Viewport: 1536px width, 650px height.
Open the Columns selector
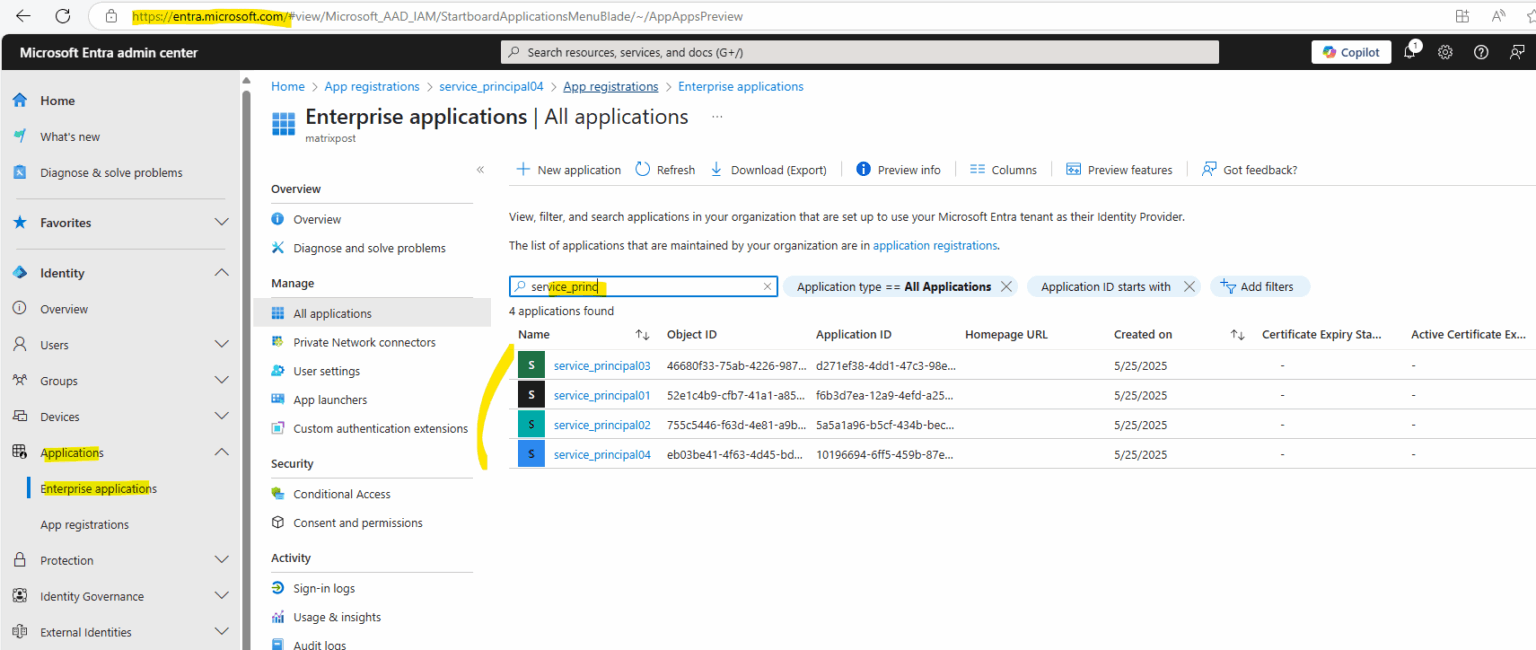click(x=1002, y=169)
